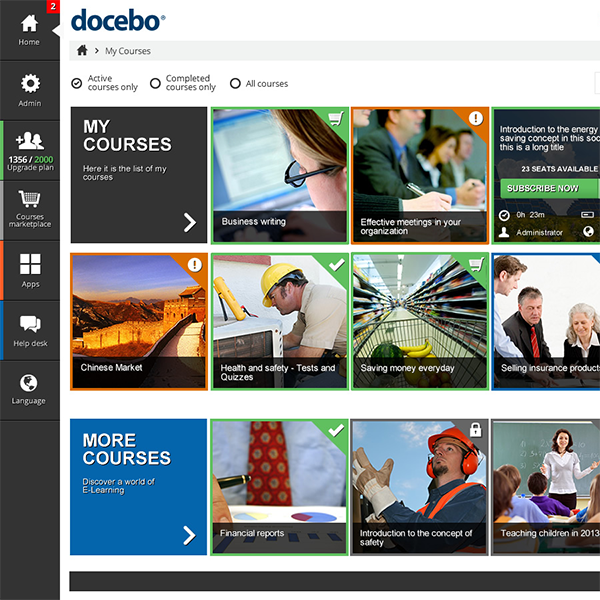Select Completed courses only radio option
600x600 pixels.
click(x=155, y=84)
